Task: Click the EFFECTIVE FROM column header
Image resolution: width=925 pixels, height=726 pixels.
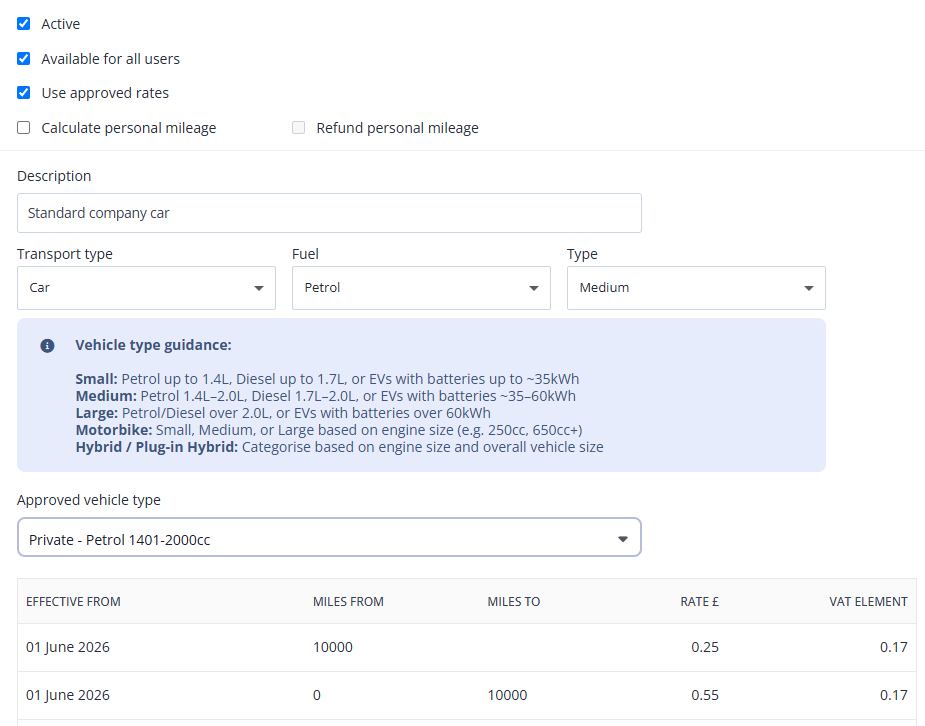Action: tap(73, 602)
